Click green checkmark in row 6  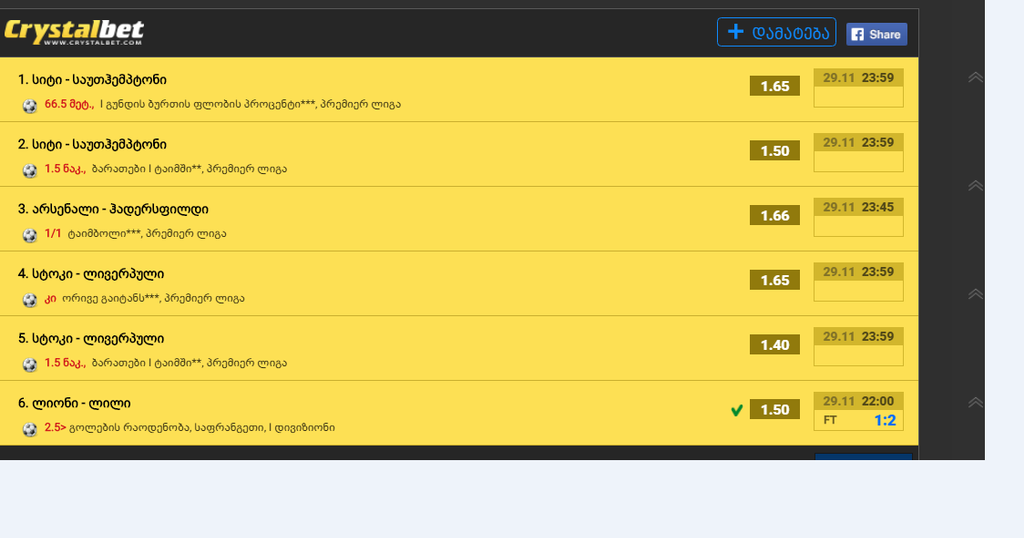(x=737, y=410)
